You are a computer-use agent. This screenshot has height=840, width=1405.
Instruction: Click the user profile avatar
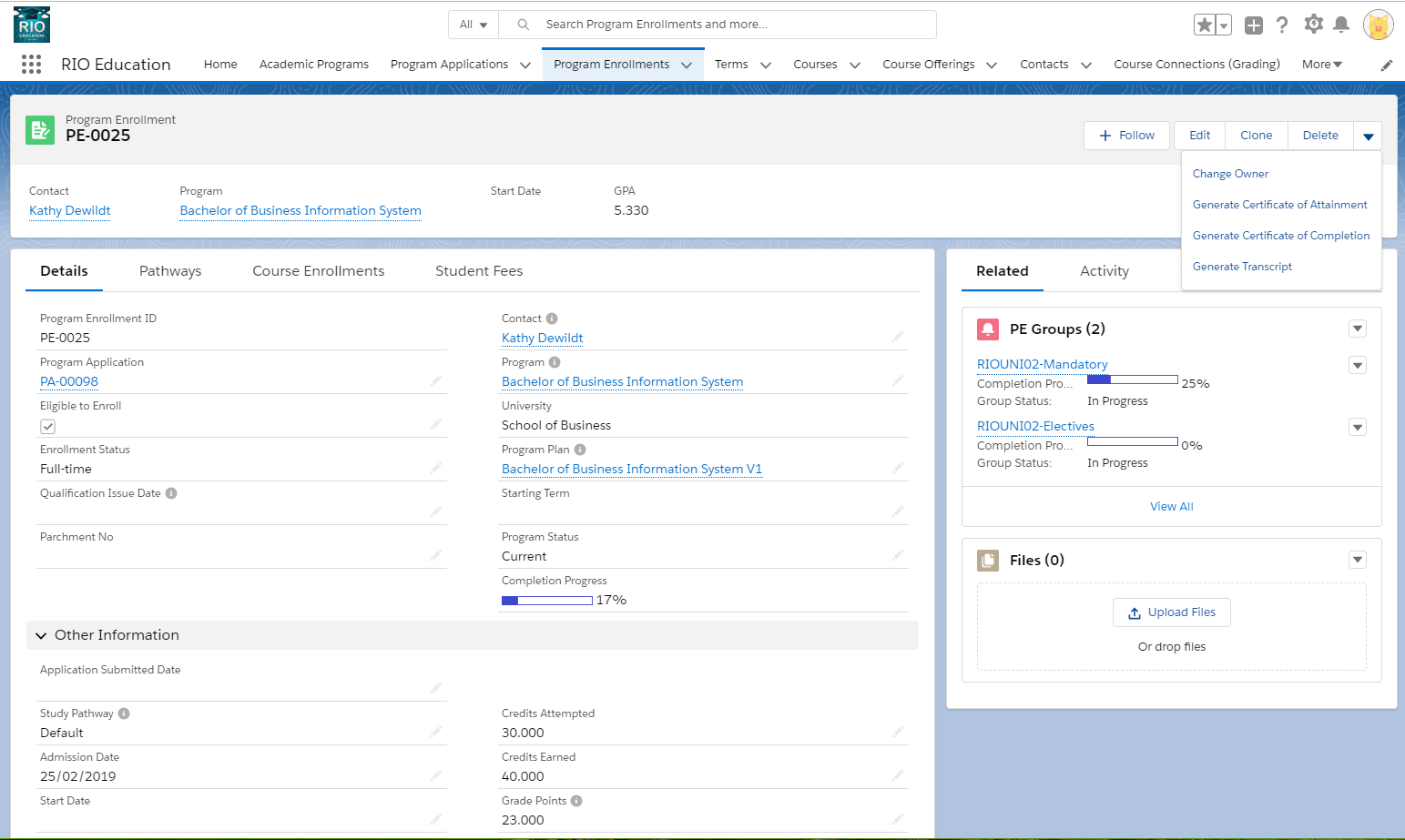pyautogui.click(x=1378, y=25)
